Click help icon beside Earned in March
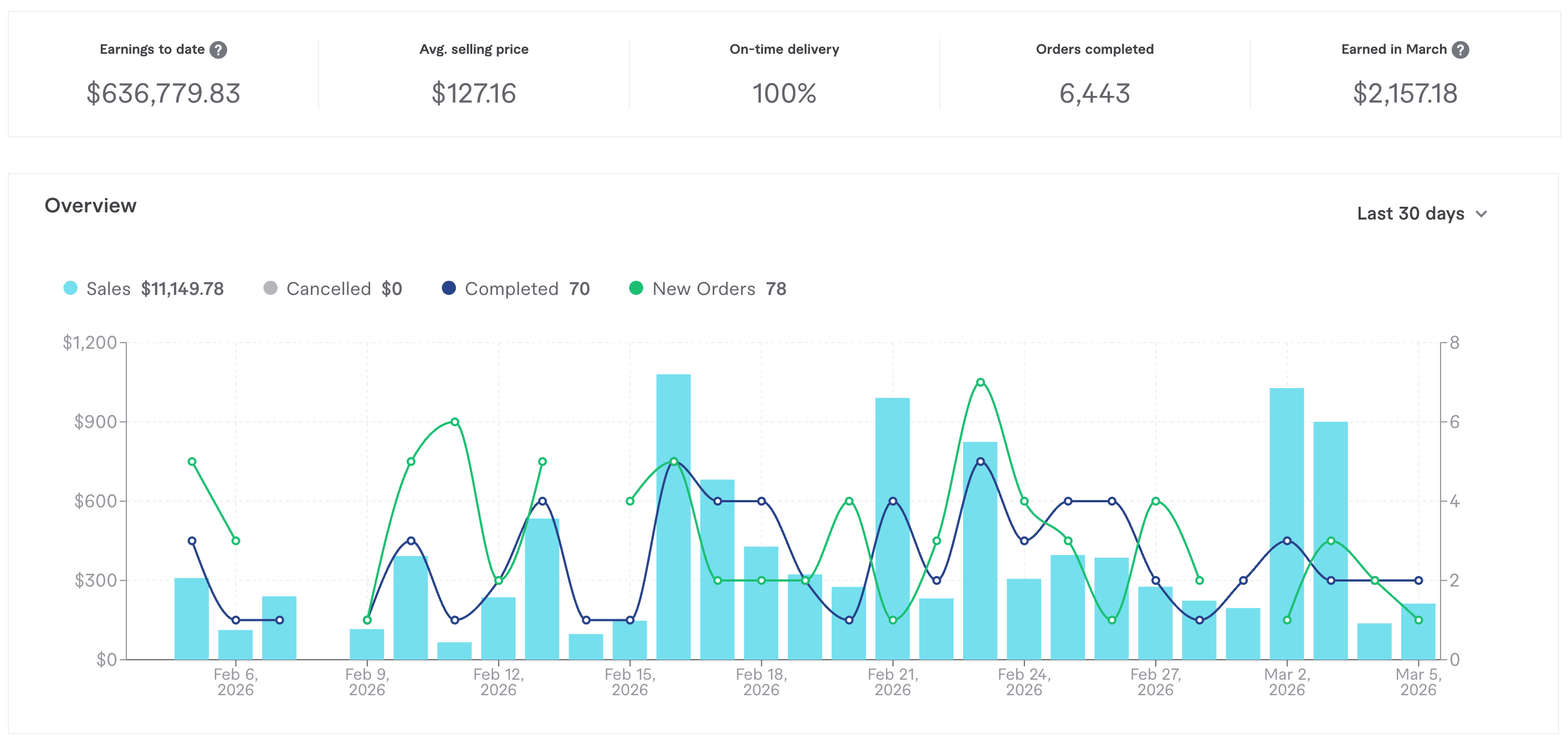The image size is (1568, 744). 1459,50
